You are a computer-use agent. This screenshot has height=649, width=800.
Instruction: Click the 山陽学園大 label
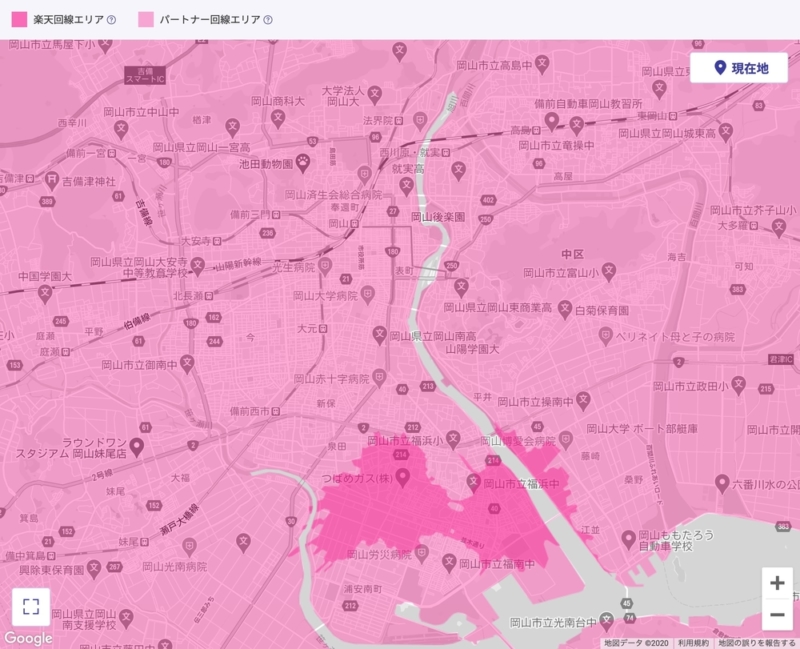coord(472,350)
